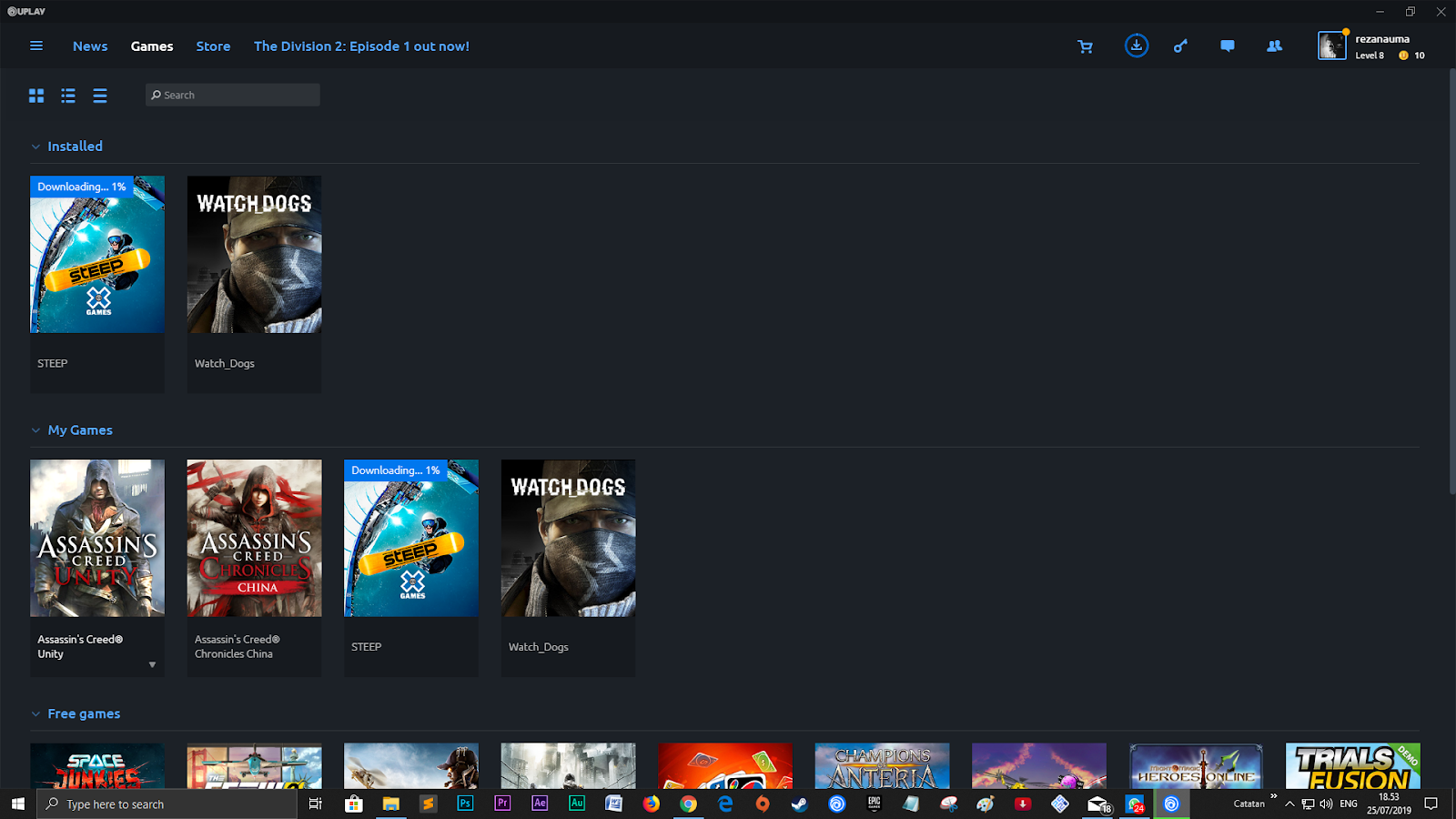Check STEEP downloading progress badge

click(80, 187)
